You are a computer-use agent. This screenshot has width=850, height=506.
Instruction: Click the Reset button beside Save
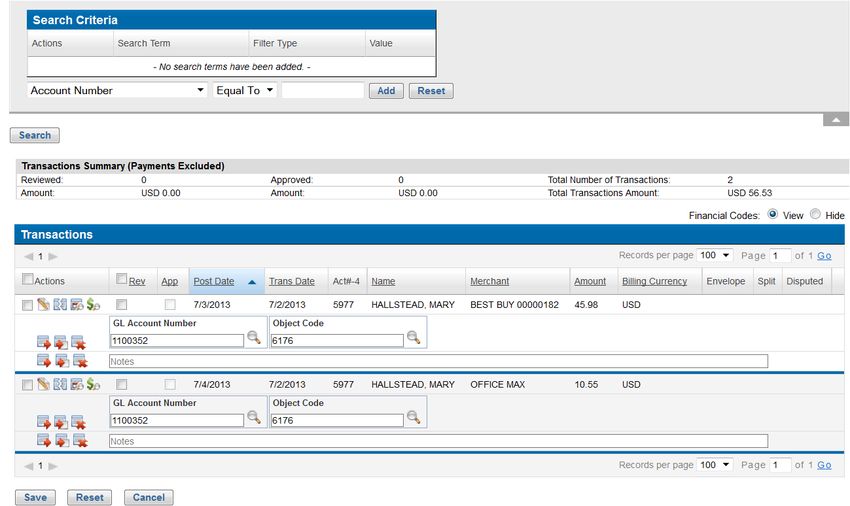tap(89, 497)
